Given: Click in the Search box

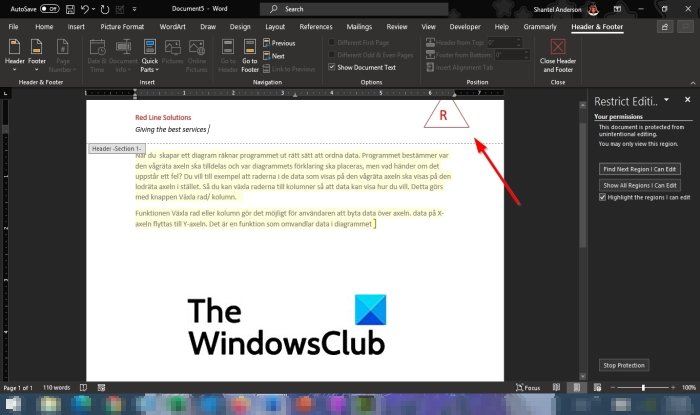Looking at the screenshot, I should pyautogui.click(x=354, y=9).
